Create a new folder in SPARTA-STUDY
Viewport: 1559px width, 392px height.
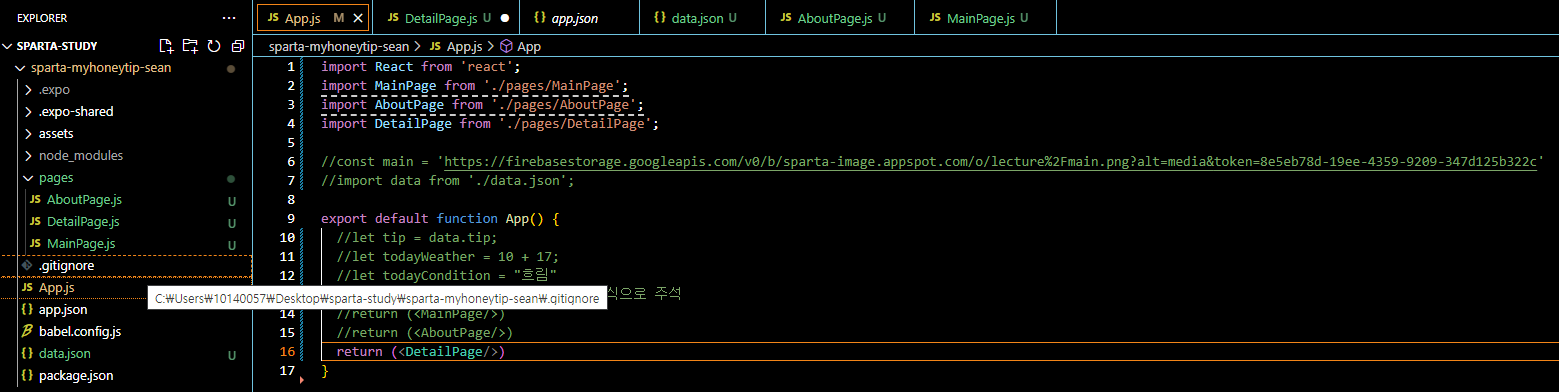[x=190, y=46]
